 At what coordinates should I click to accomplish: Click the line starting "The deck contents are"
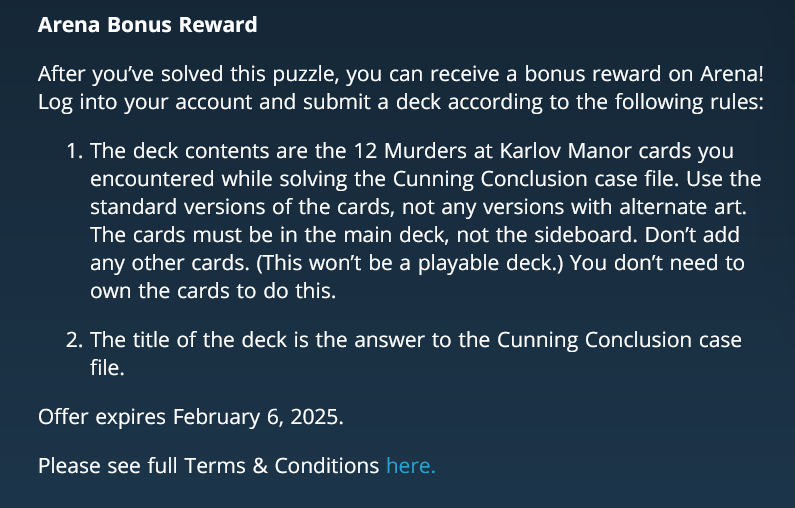[412, 151]
